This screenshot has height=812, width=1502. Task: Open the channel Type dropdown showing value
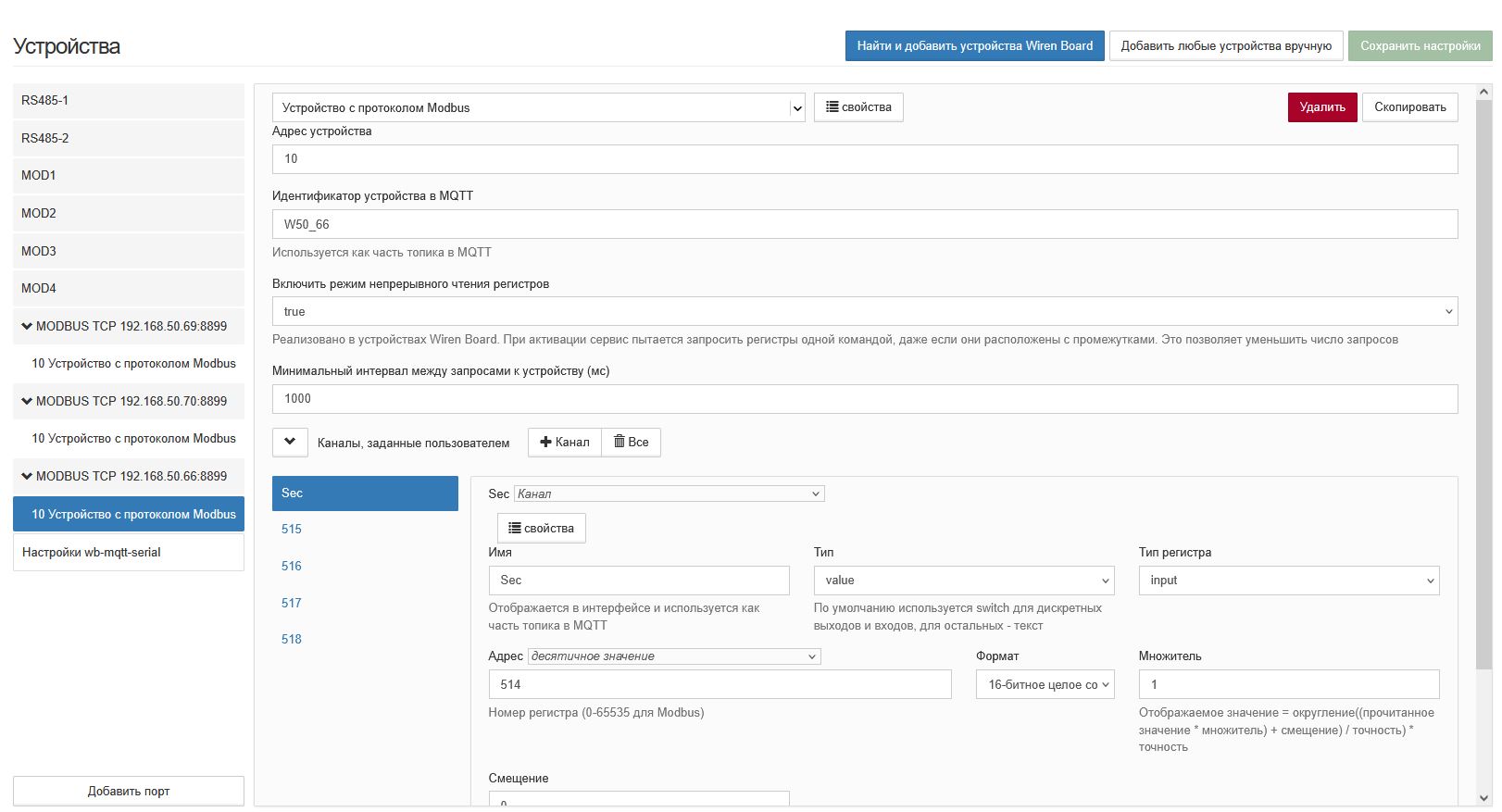click(x=963, y=581)
